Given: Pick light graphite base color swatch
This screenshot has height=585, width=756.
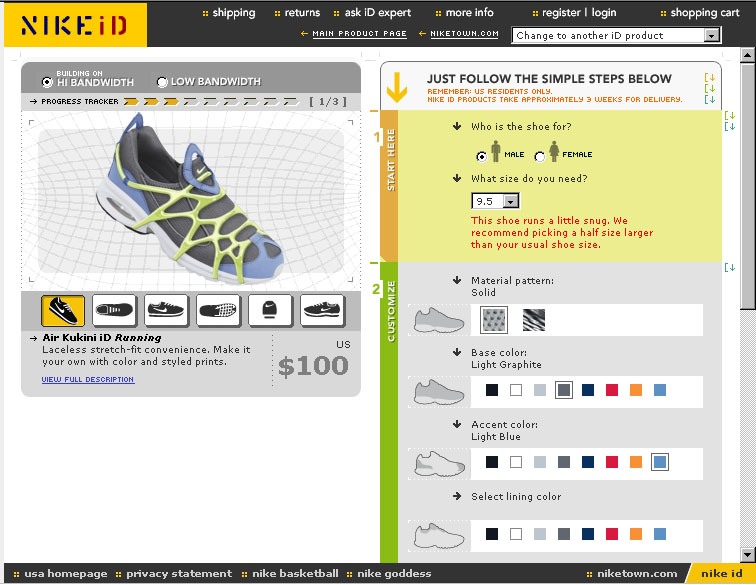Looking at the screenshot, I should pos(564,390).
